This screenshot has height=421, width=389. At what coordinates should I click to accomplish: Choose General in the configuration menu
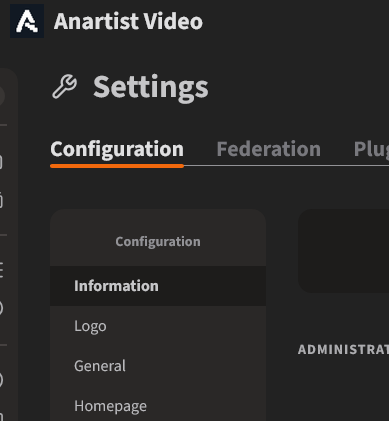tap(158, 366)
